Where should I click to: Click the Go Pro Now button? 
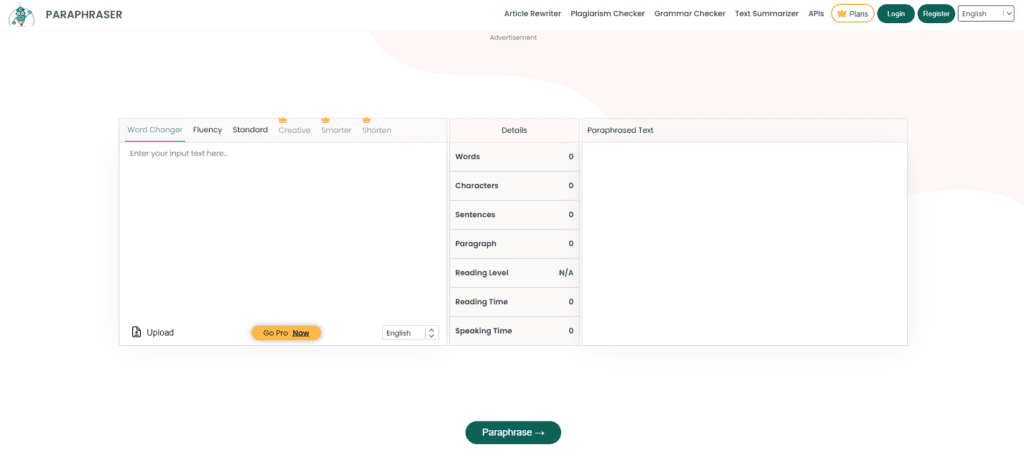click(286, 333)
